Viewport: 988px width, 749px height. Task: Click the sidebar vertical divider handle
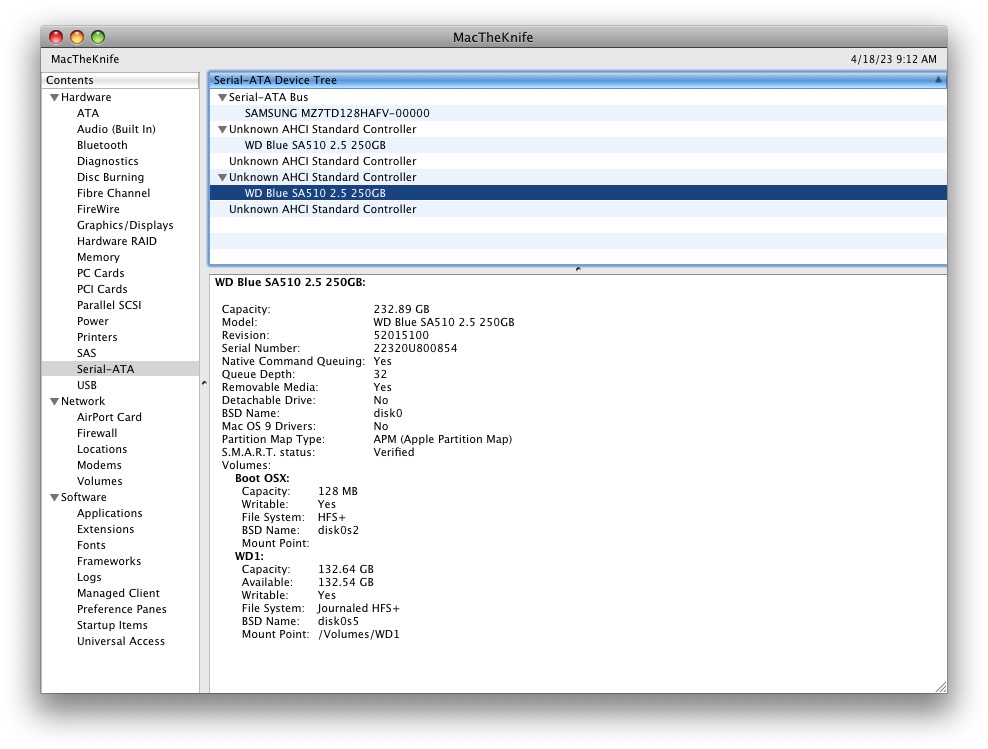204,383
